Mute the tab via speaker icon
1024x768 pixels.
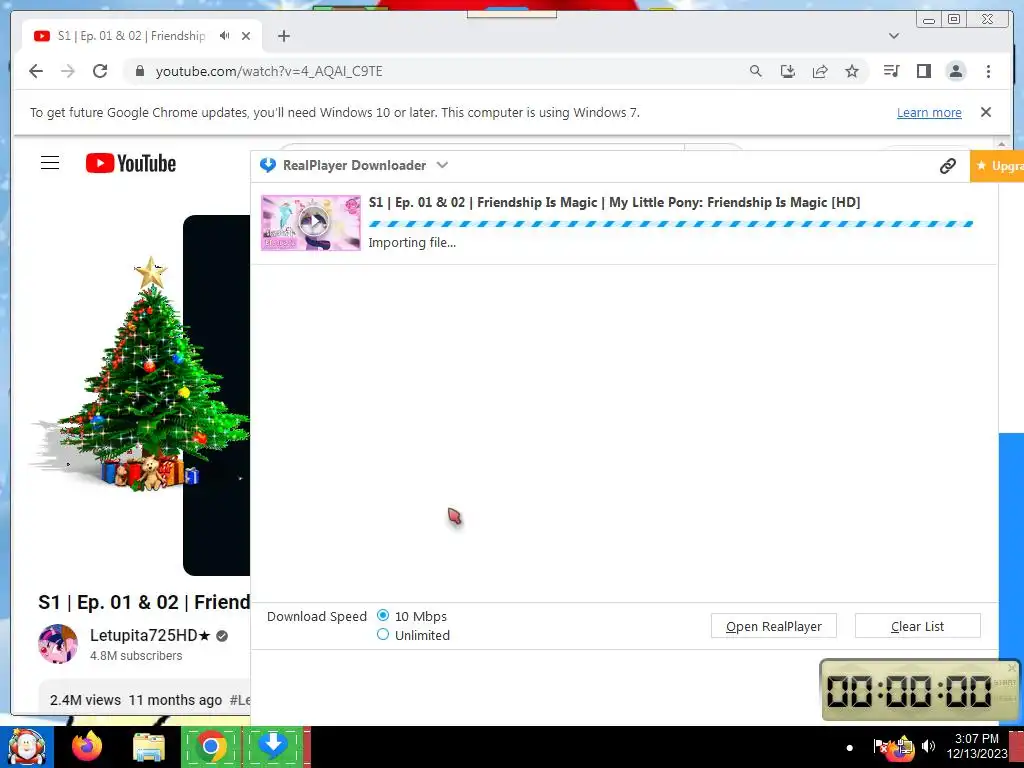point(225,36)
